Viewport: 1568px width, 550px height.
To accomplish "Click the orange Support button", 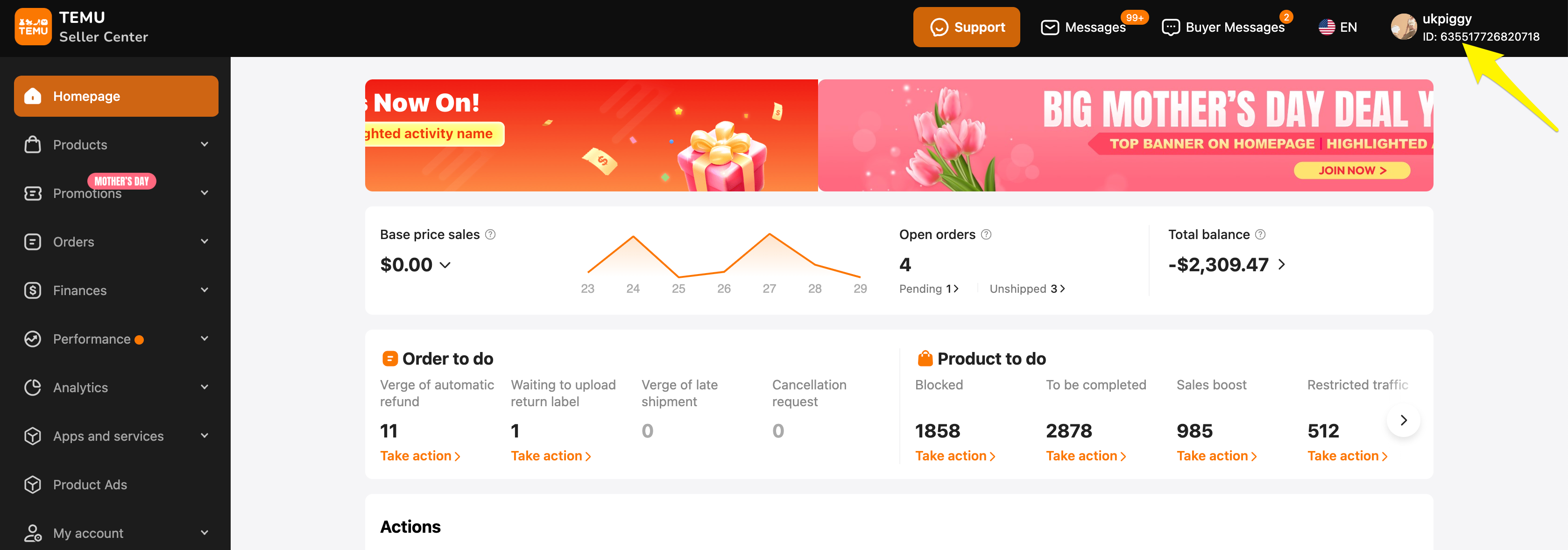I will tap(966, 28).
